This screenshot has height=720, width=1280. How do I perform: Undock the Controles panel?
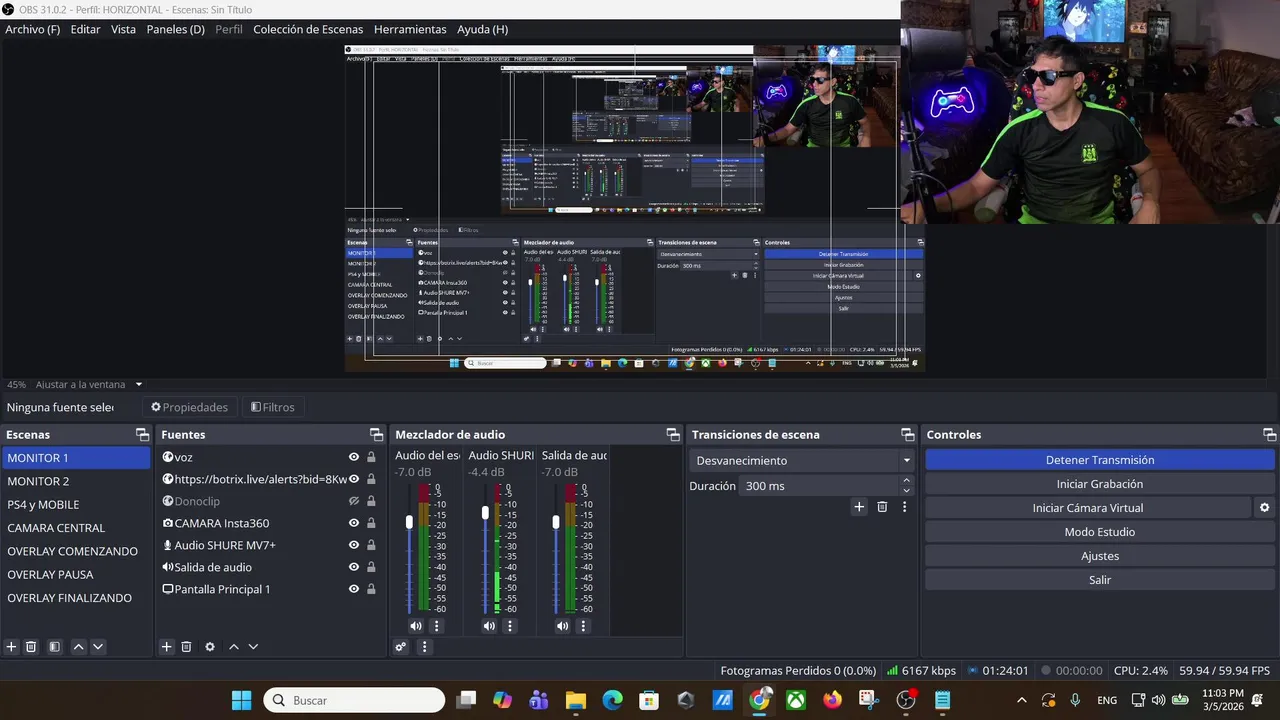tap(1269, 434)
